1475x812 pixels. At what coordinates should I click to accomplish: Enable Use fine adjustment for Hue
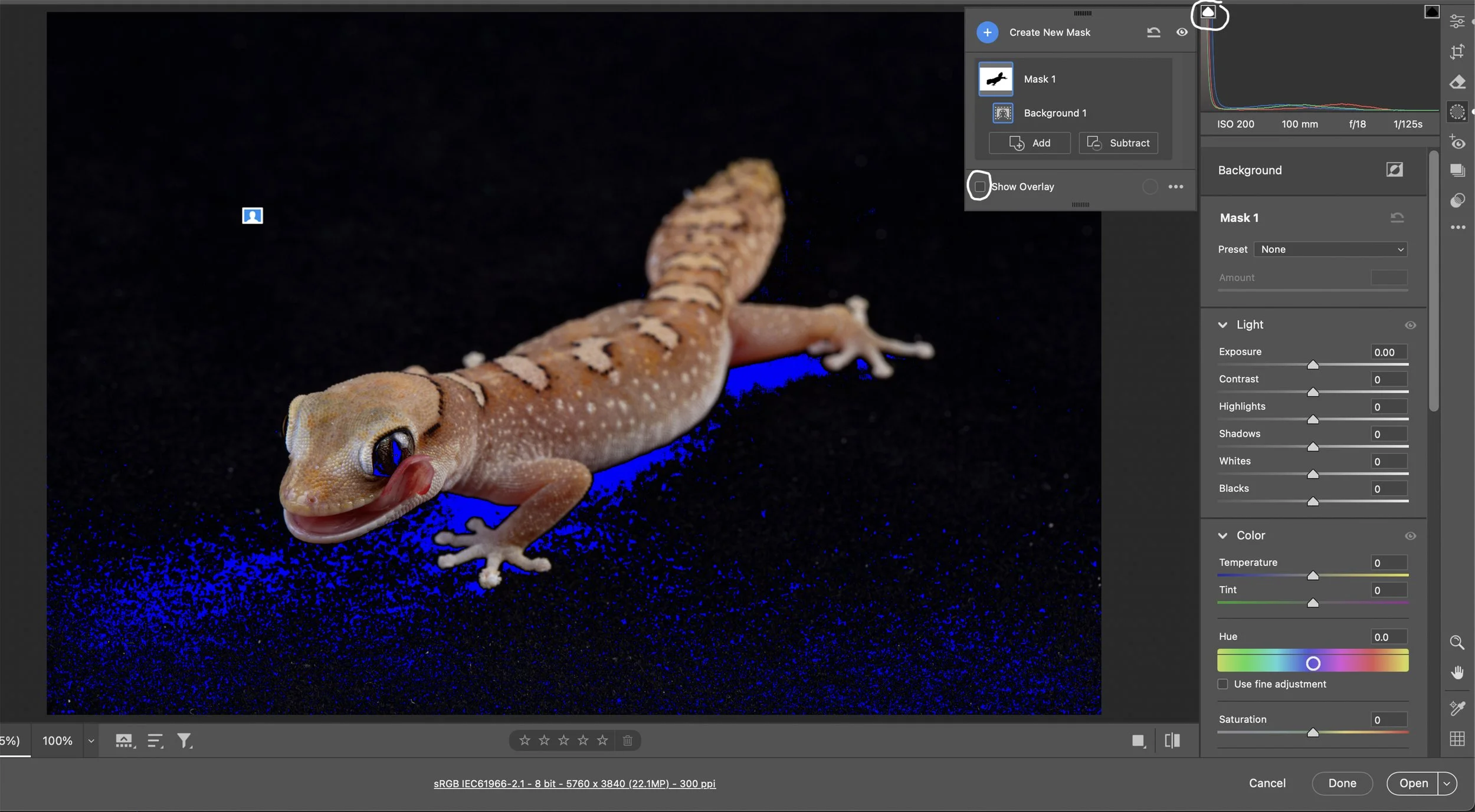pyautogui.click(x=1224, y=683)
